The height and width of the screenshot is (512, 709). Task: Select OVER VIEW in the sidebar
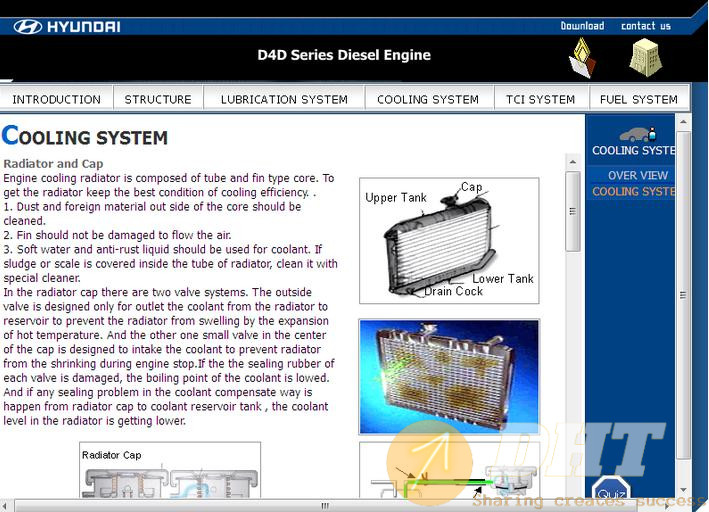638,175
